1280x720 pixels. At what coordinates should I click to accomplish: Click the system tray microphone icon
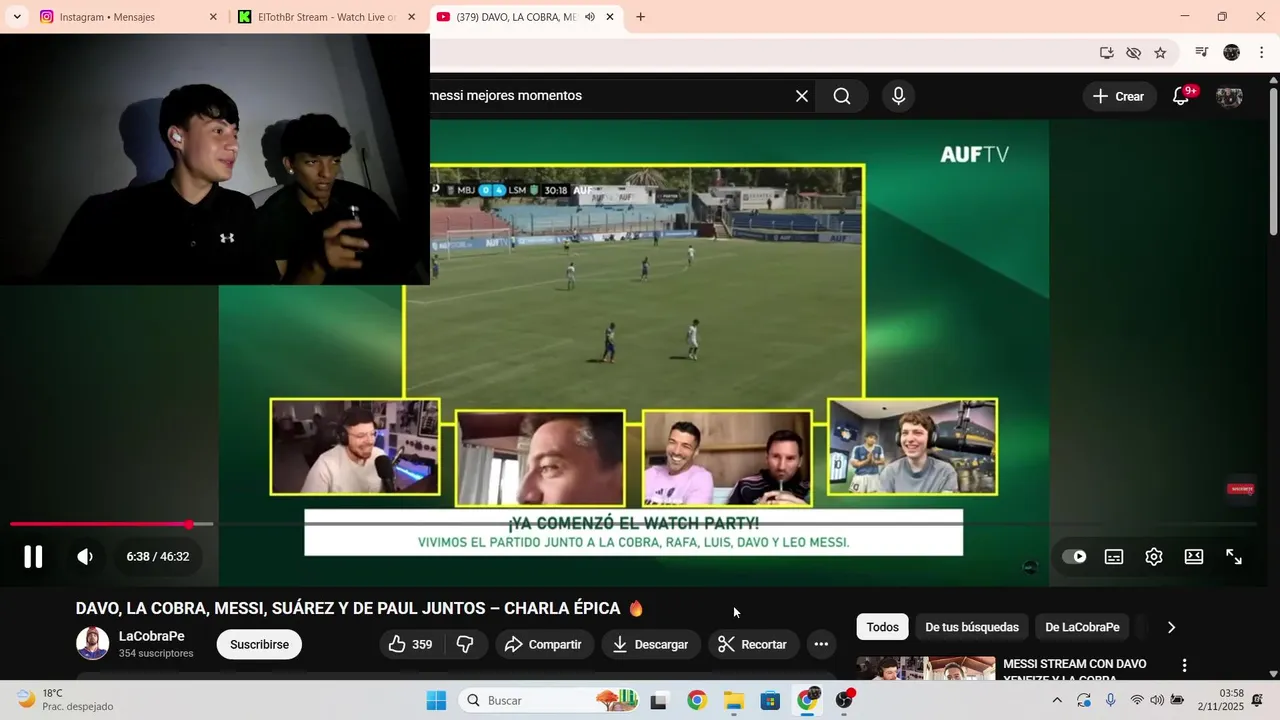(1110, 700)
